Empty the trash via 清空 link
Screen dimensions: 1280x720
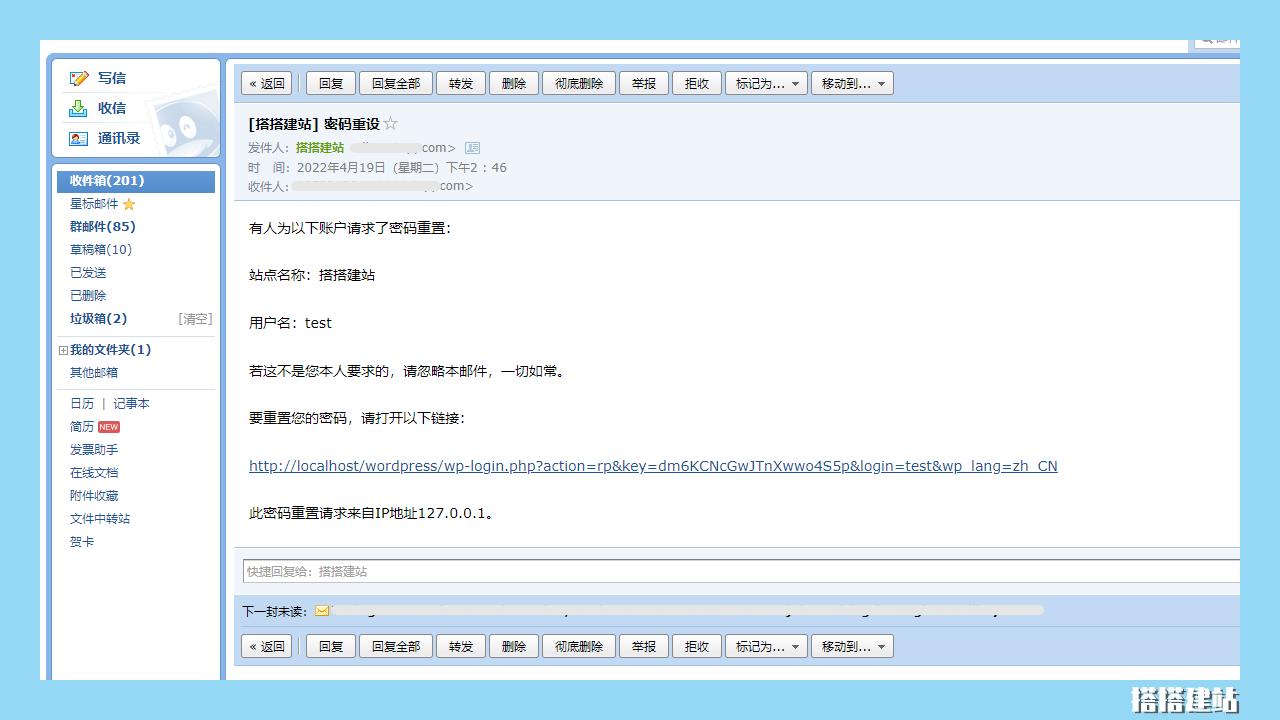[195, 318]
